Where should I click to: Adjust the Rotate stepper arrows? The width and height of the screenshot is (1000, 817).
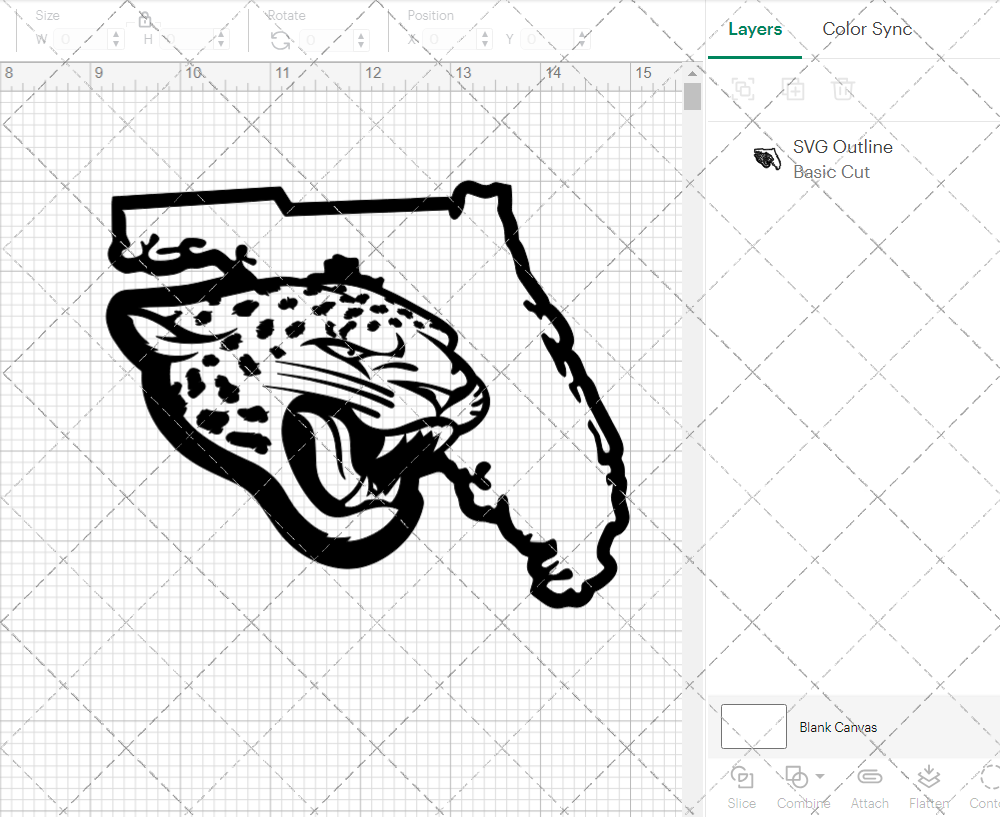(x=361, y=40)
